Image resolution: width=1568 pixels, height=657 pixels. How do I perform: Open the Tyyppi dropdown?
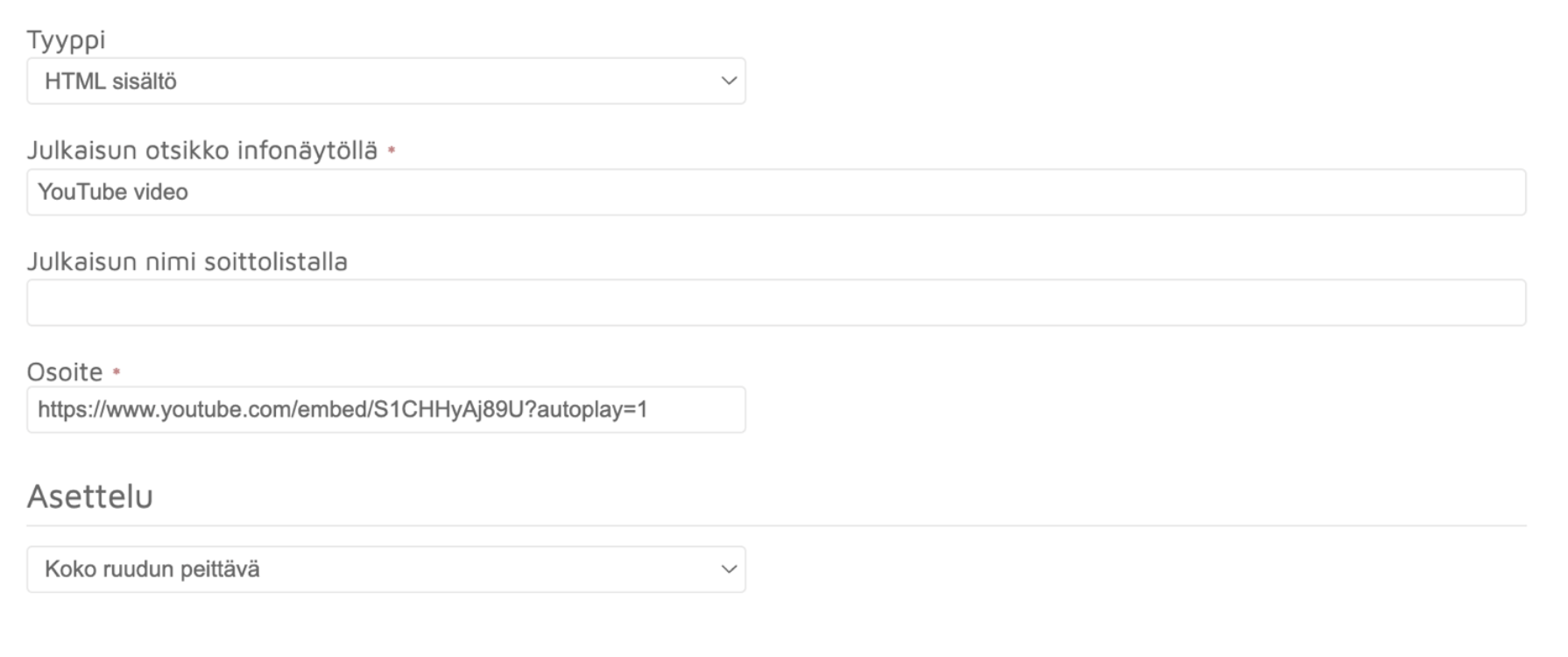385,81
